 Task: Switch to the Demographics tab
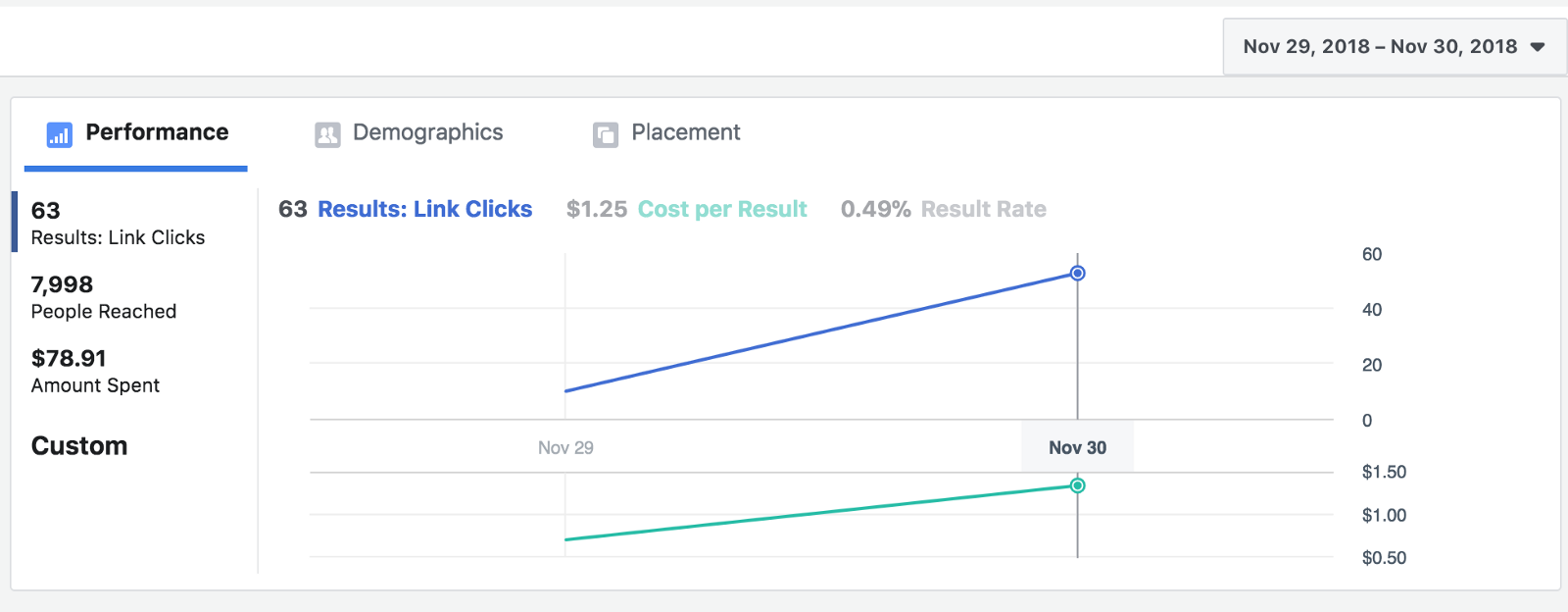click(x=427, y=132)
